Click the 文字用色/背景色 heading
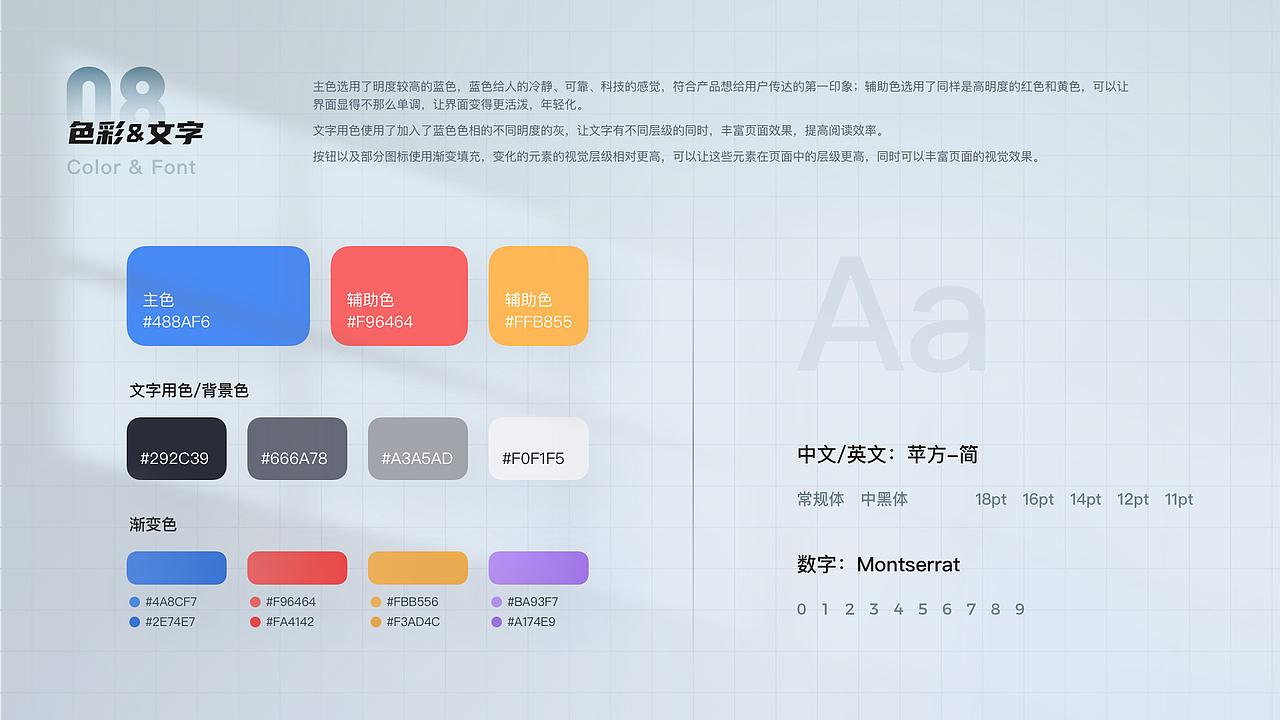Screen dimensions: 1280x720 pyautogui.click(x=189, y=391)
